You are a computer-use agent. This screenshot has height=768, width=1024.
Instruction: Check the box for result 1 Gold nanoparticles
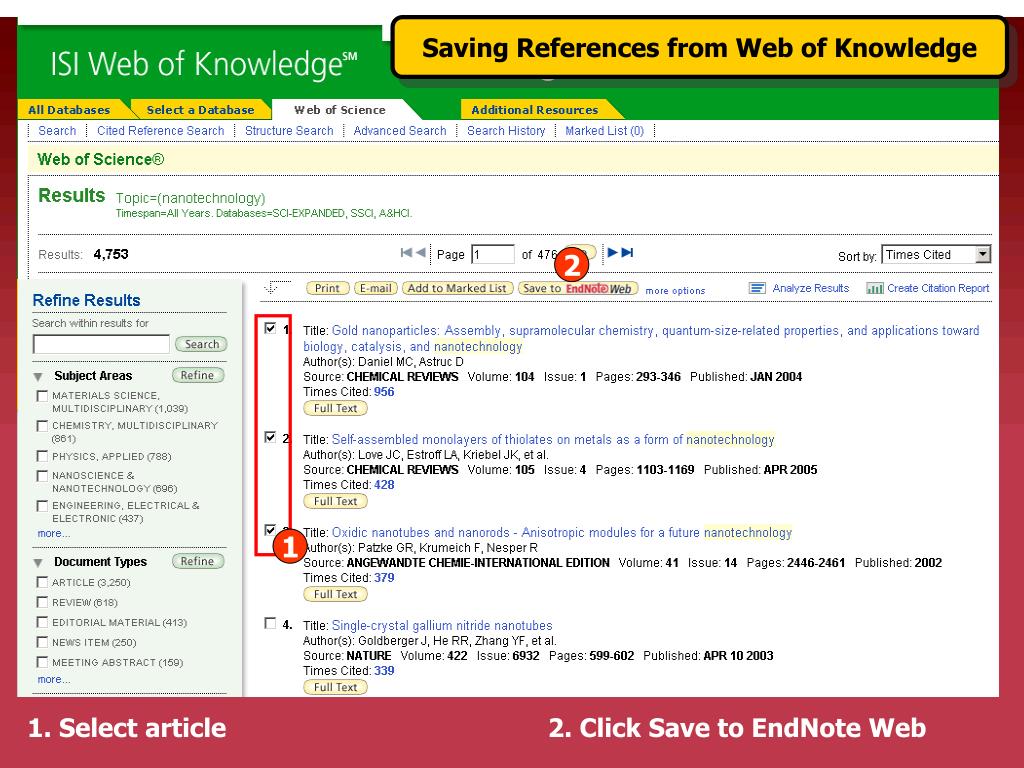click(270, 328)
